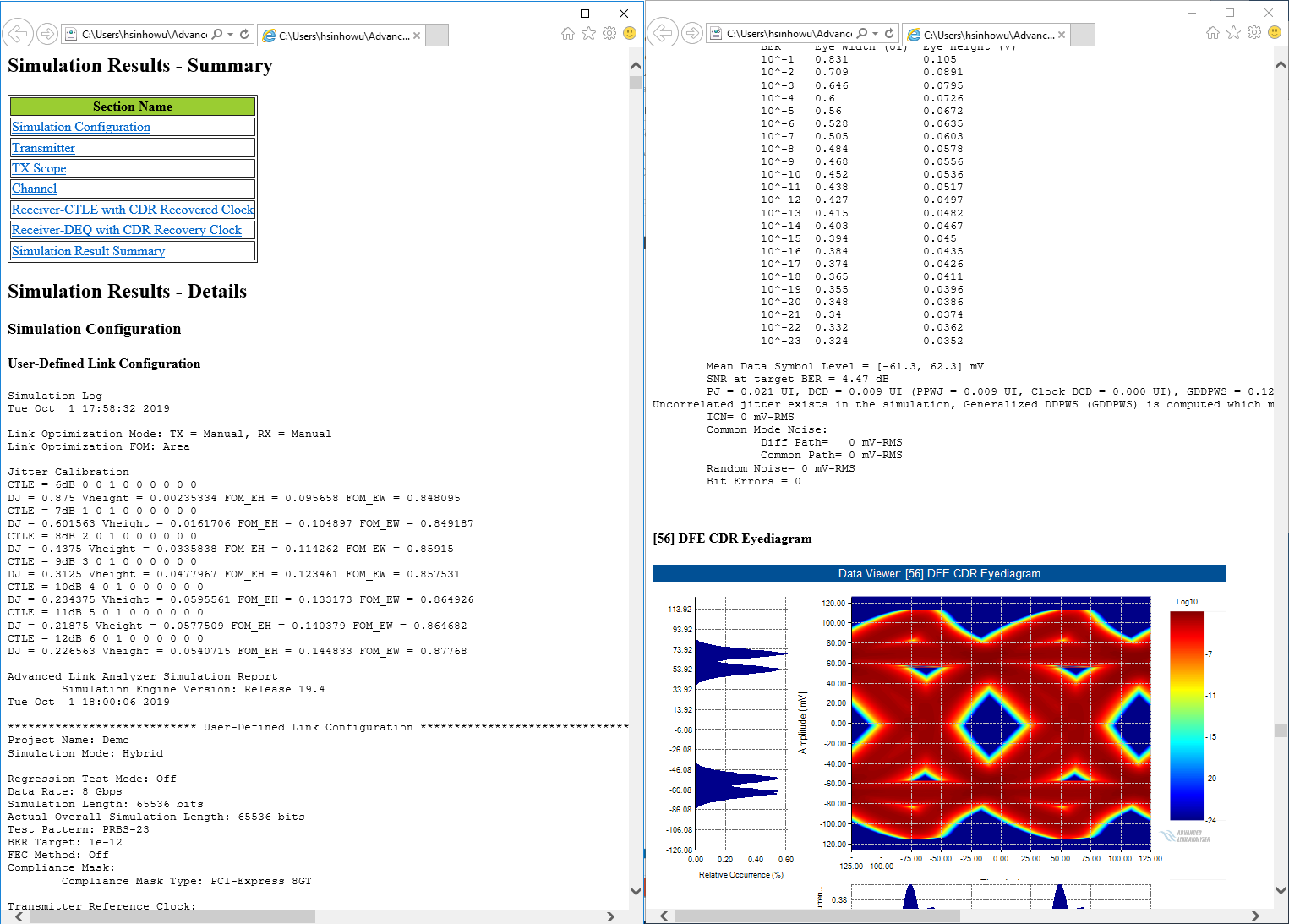Click the Log10 color scale bar on the eye diagram
This screenshot has width=1289, height=924.
tap(1187, 715)
